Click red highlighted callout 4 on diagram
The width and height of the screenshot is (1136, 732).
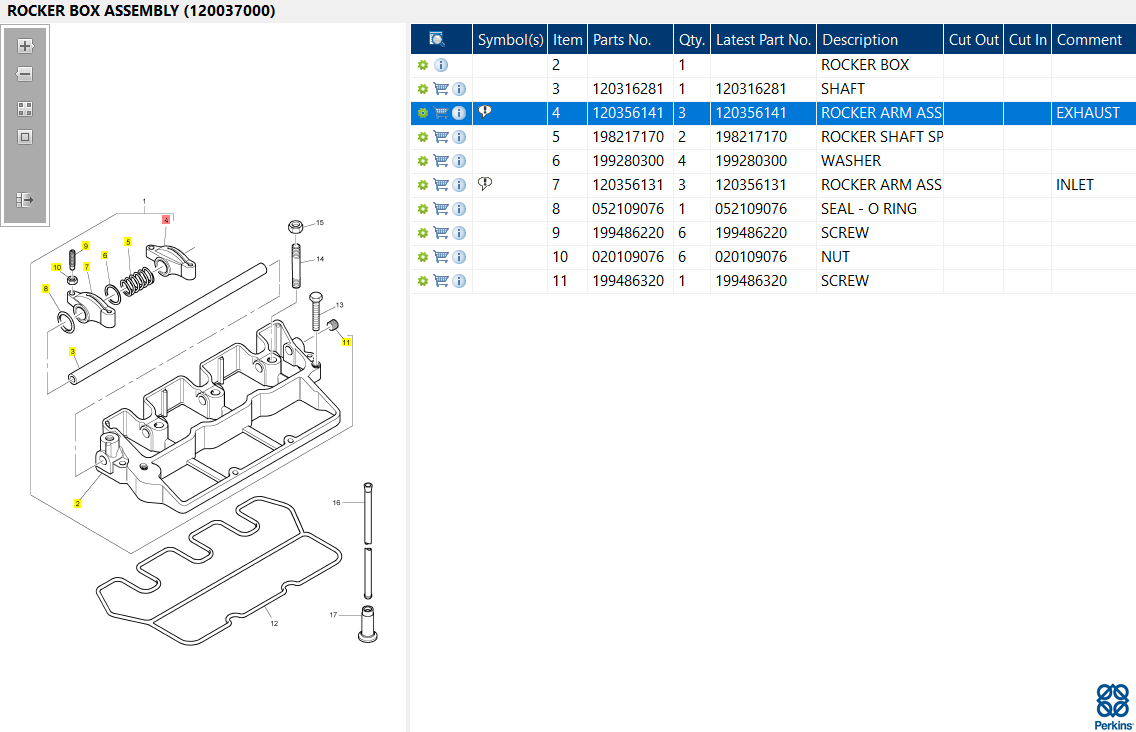(166, 218)
